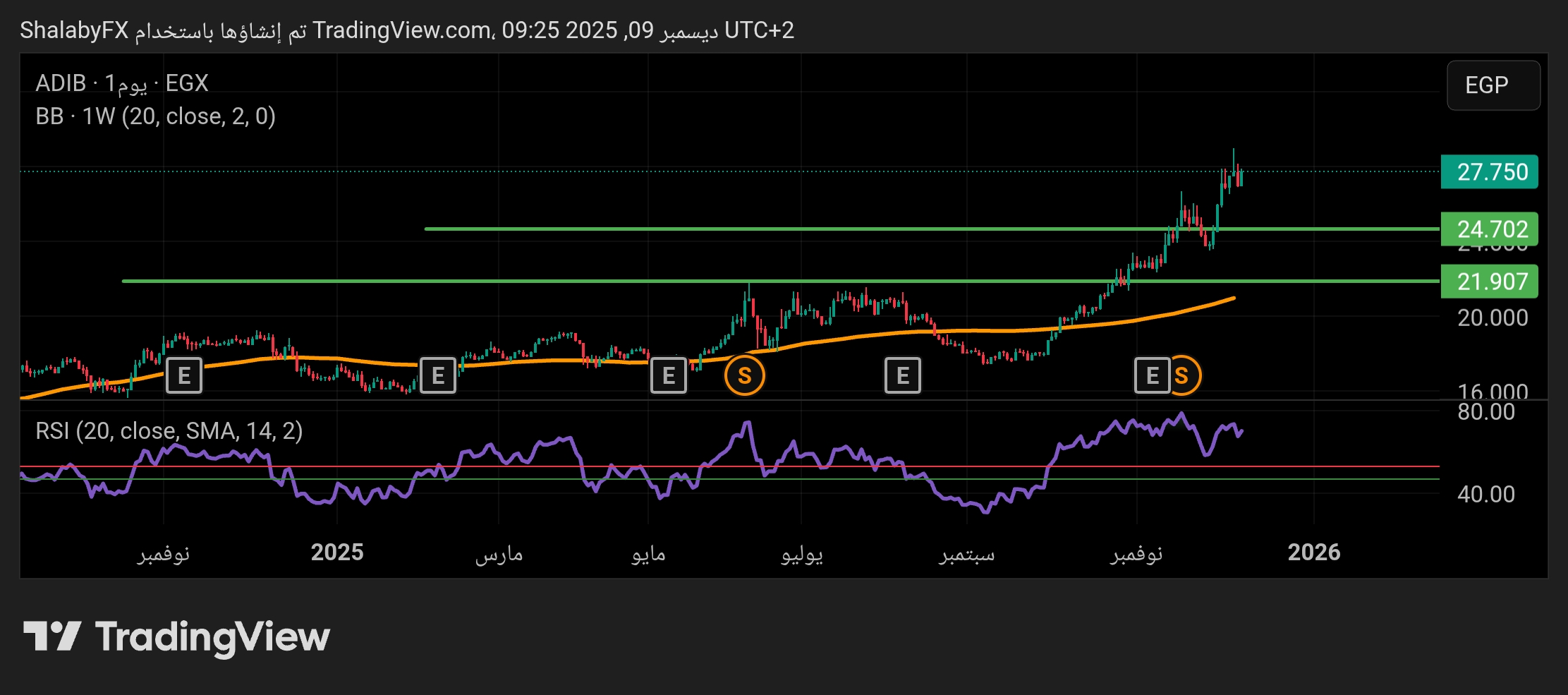Open the earnings E marker at May 2025
The height and width of the screenshot is (695, 1568).
click(x=668, y=375)
